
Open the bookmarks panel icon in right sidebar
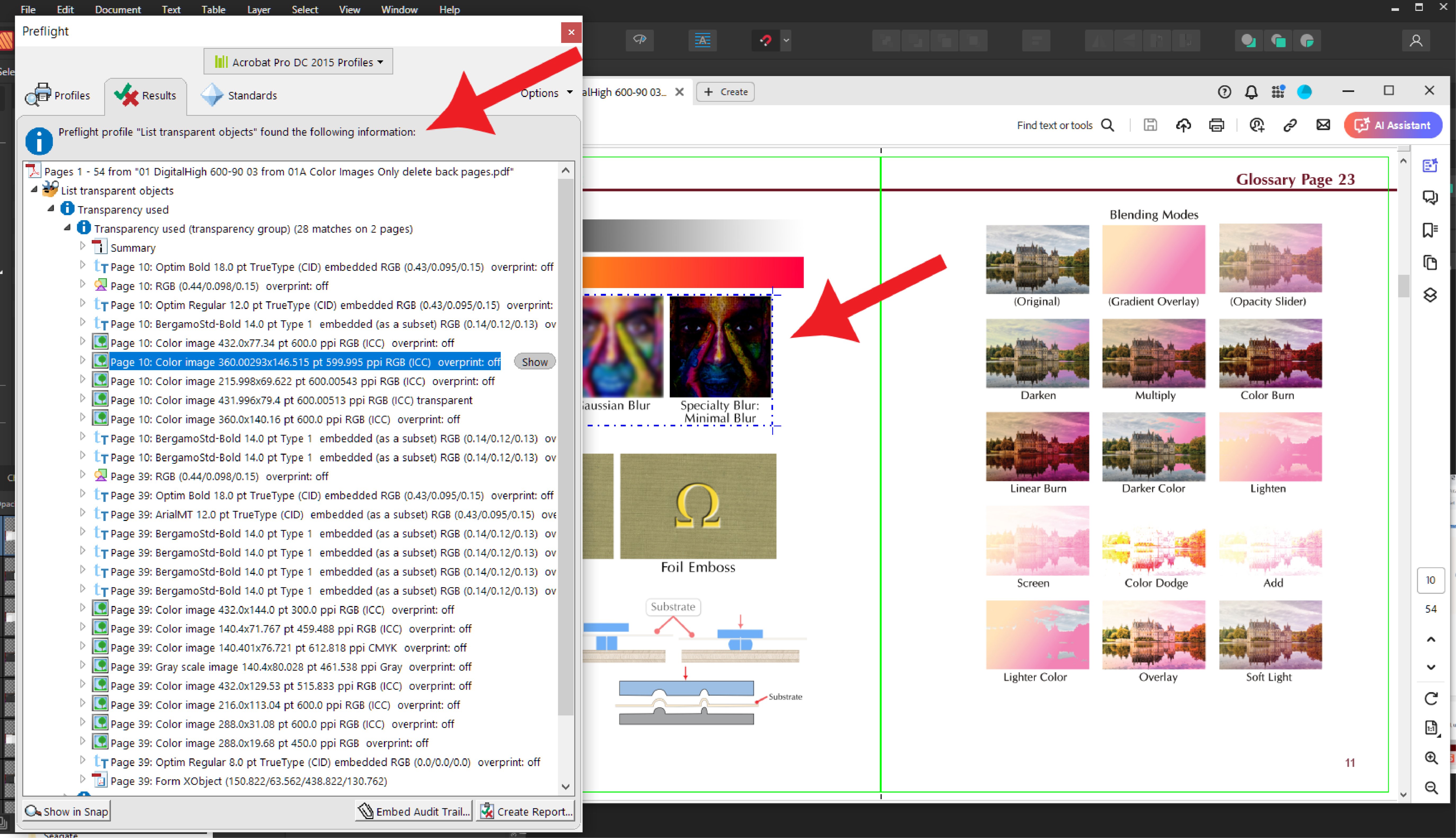(x=1430, y=230)
